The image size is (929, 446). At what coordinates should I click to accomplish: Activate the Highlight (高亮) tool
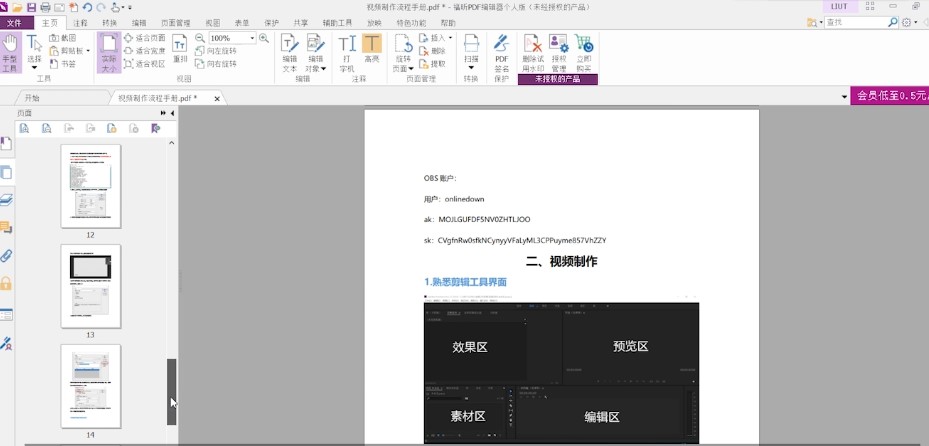point(372,50)
